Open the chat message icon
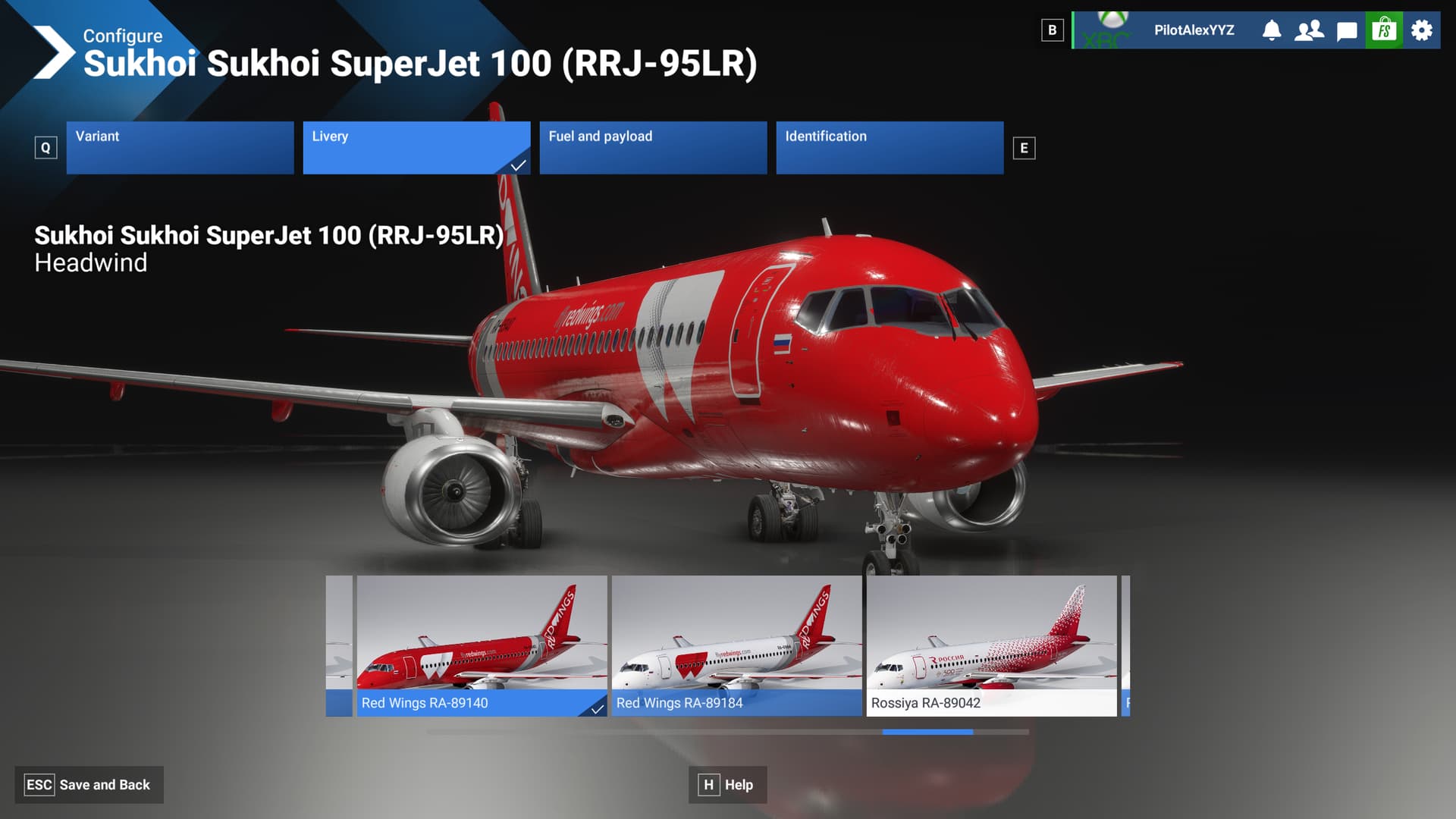The height and width of the screenshot is (819, 1456). [x=1347, y=31]
